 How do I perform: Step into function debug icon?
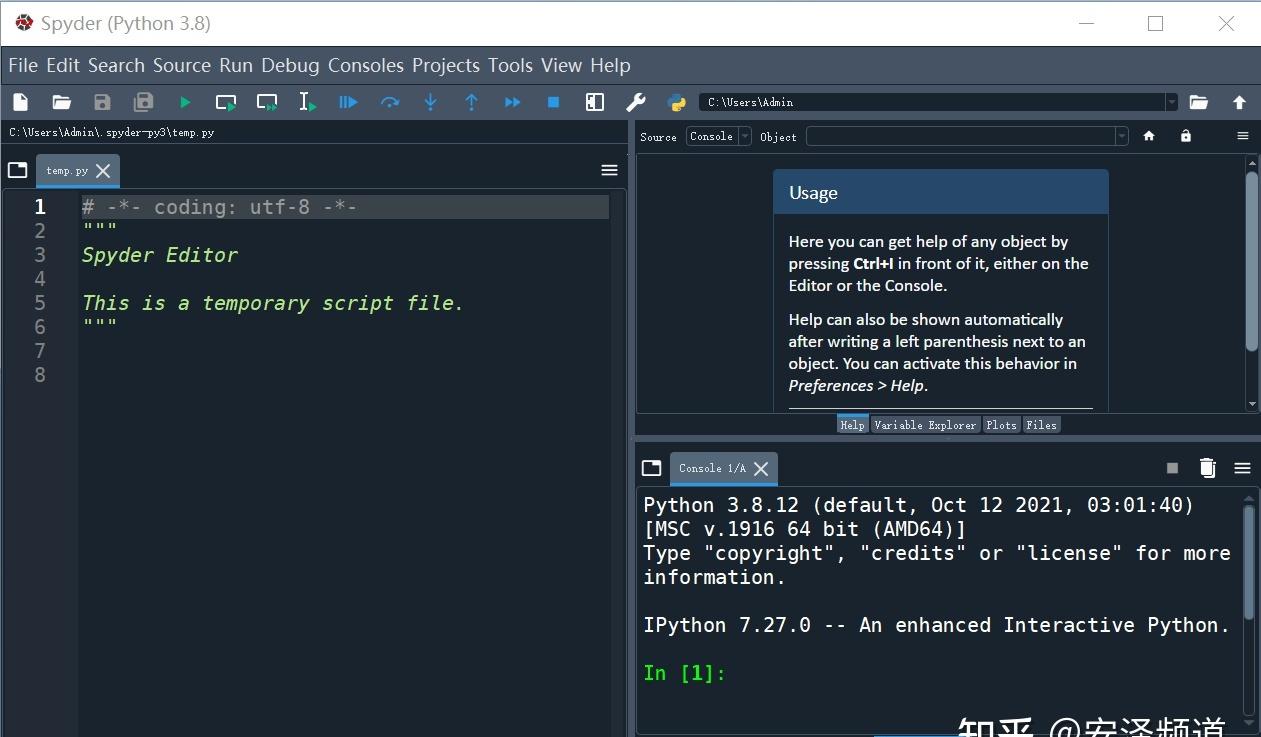coord(431,102)
